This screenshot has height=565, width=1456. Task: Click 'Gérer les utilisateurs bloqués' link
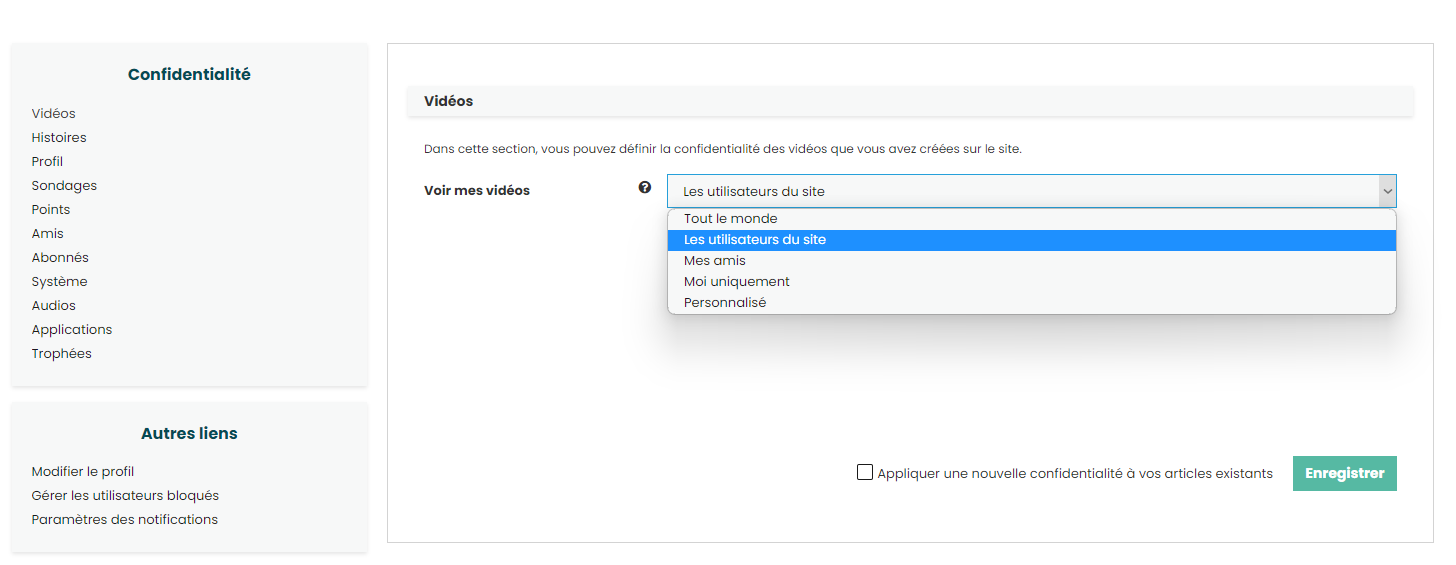125,496
